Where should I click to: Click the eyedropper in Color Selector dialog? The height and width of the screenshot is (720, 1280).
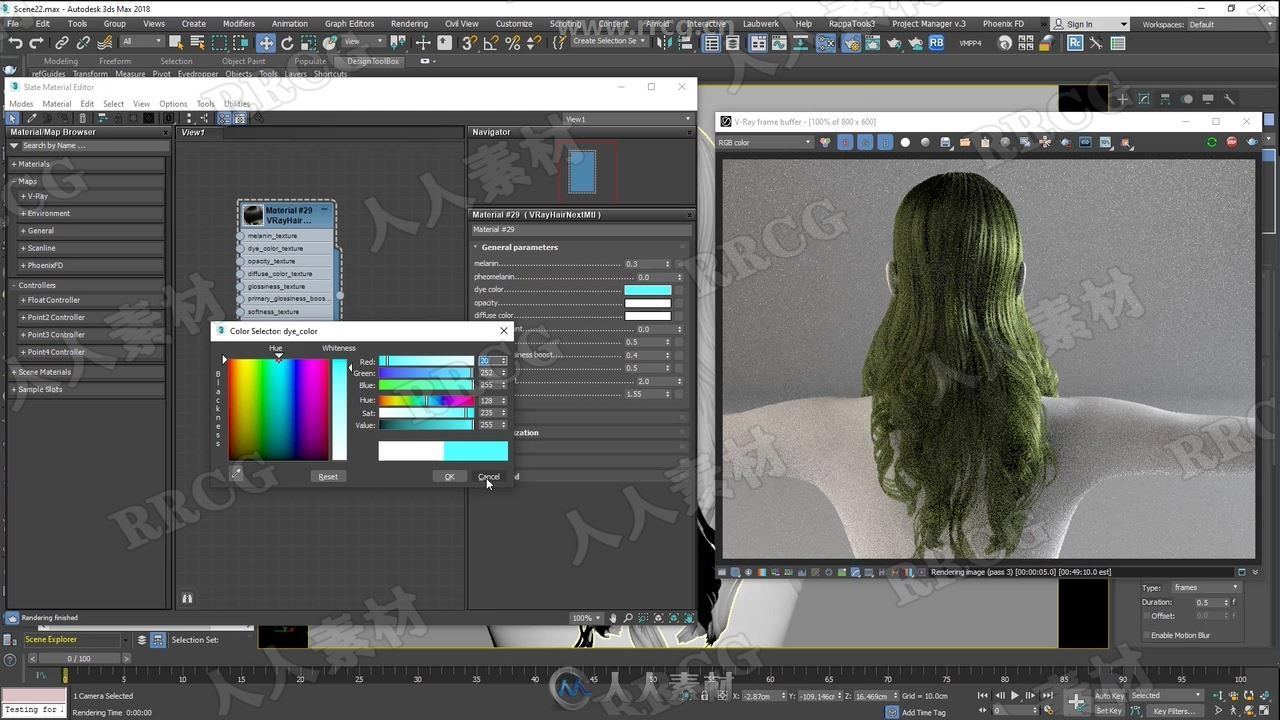pyautogui.click(x=237, y=474)
